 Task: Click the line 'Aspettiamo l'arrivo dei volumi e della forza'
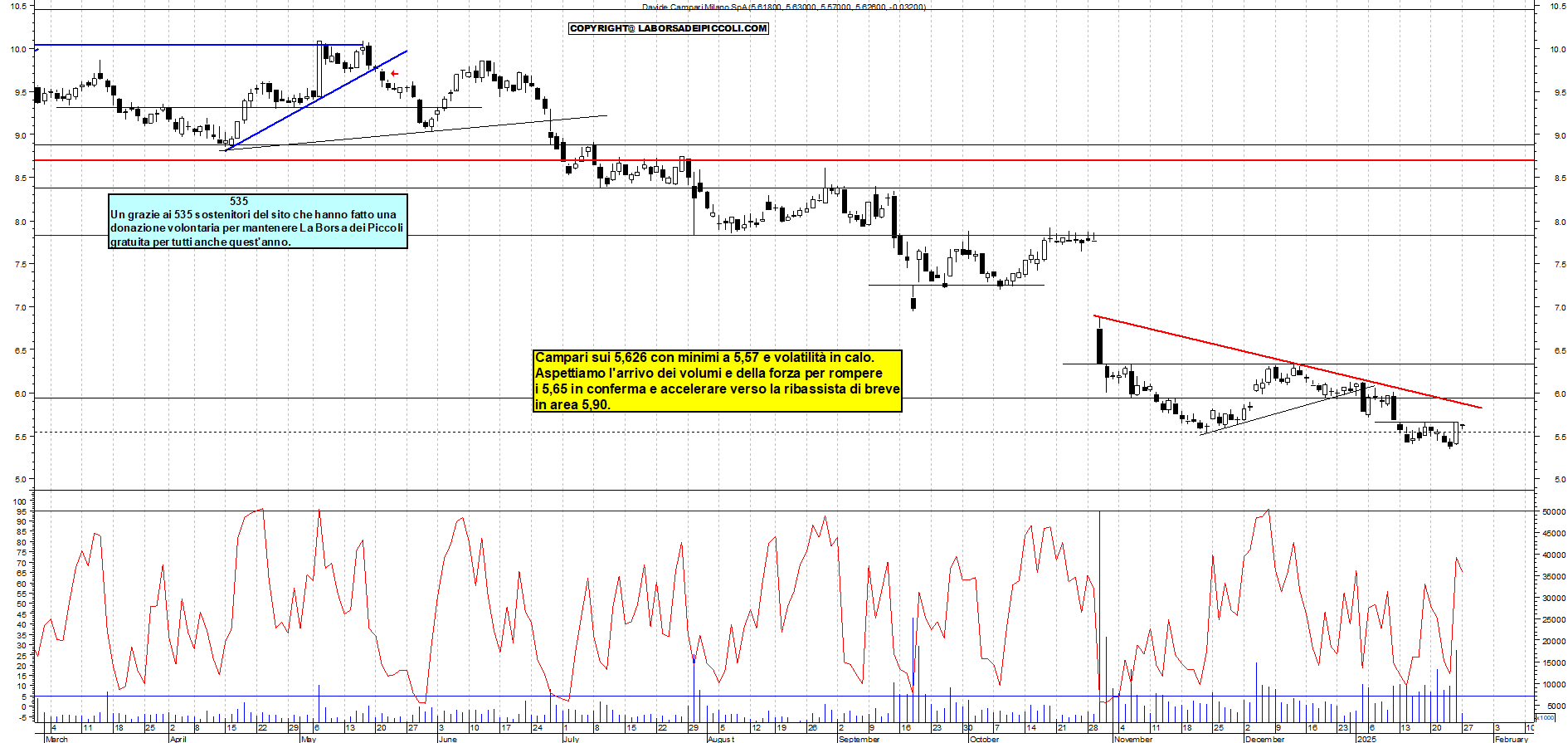(x=709, y=374)
